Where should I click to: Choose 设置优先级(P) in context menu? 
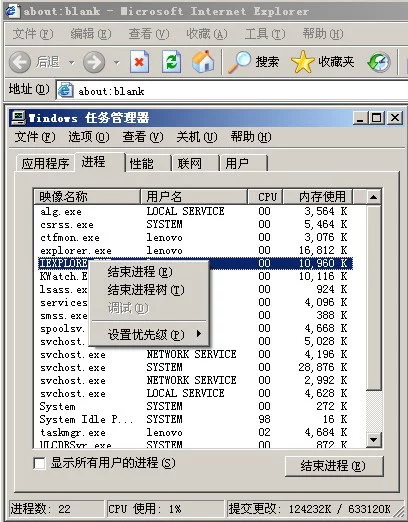[x=149, y=334]
